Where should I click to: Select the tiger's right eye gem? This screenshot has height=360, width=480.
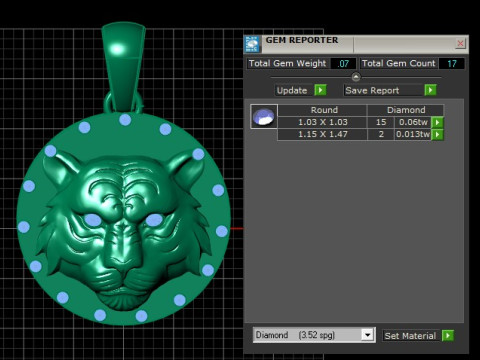click(154, 220)
